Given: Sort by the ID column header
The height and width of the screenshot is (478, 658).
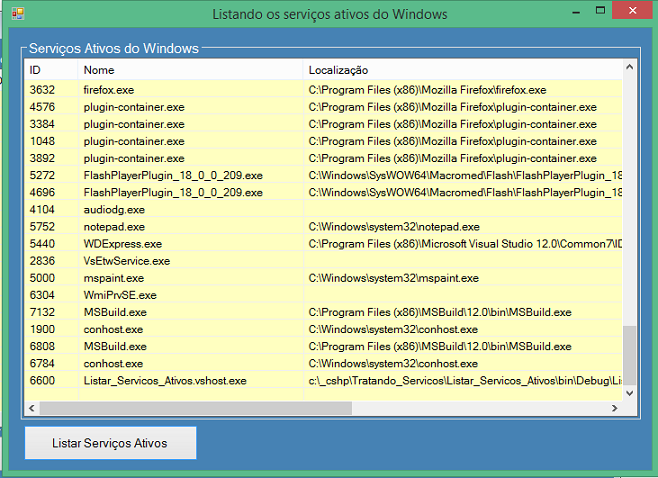Looking at the screenshot, I should (51, 70).
